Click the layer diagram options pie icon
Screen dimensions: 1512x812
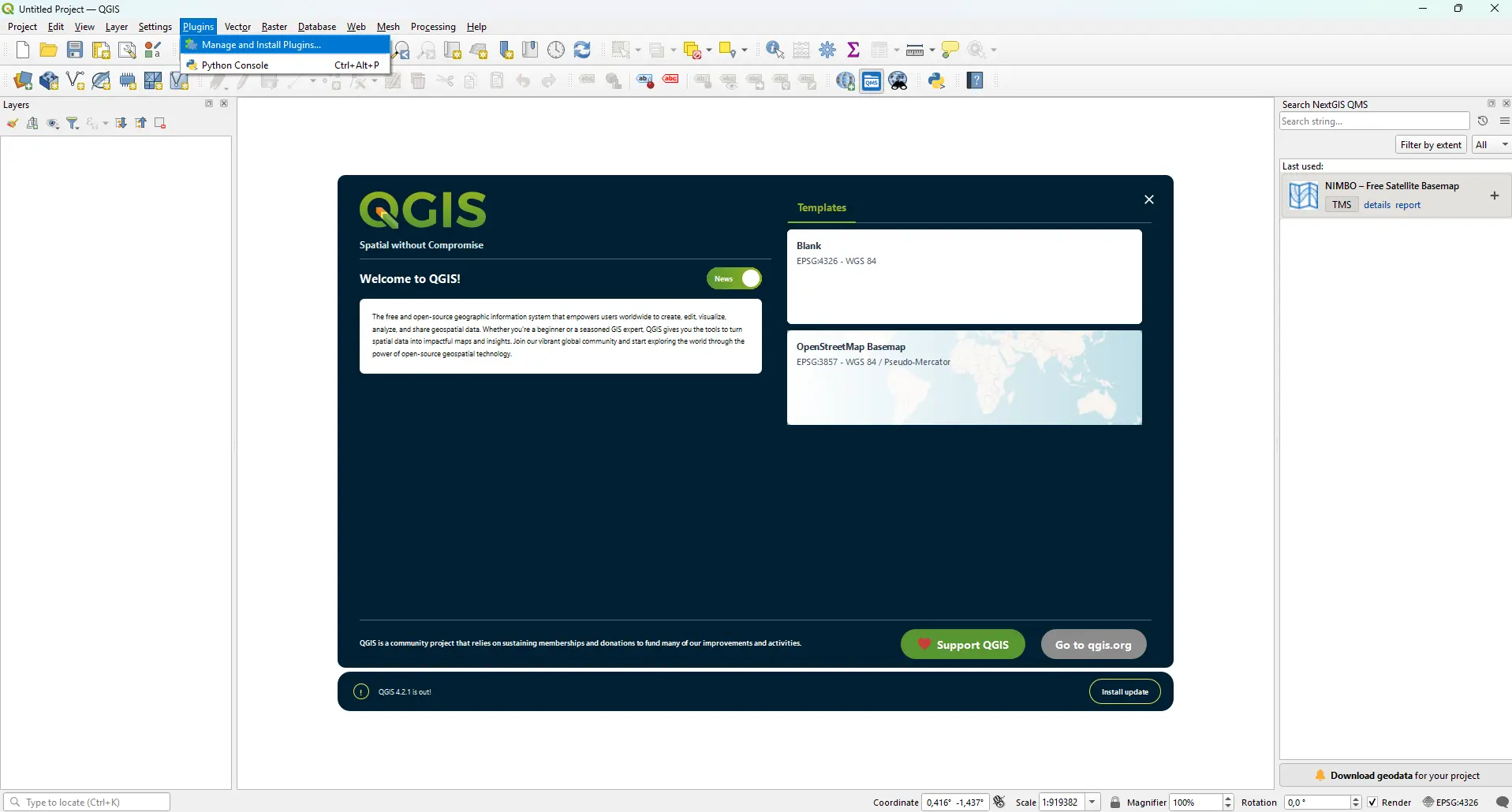click(614, 80)
